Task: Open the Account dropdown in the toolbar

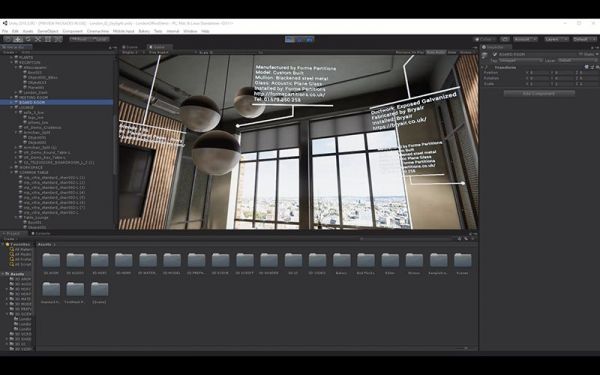Action: 525,39
